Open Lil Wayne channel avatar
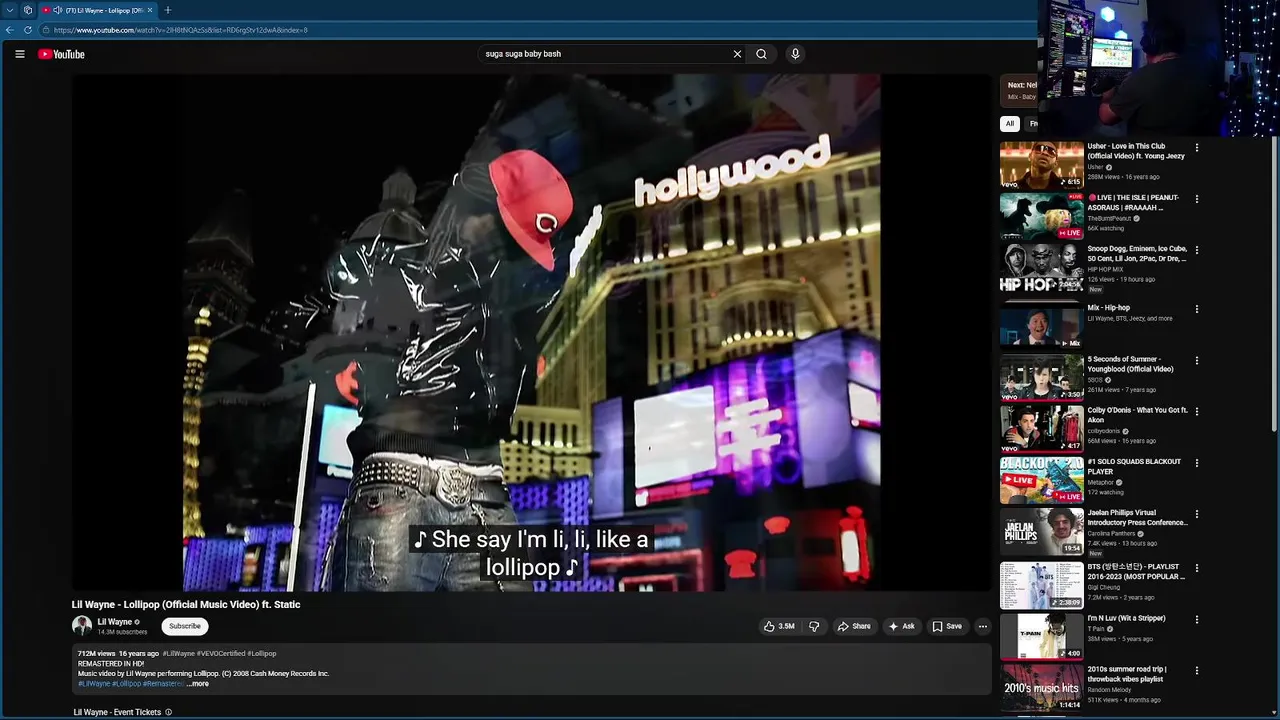Image resolution: width=1280 pixels, height=720 pixels. point(82,626)
